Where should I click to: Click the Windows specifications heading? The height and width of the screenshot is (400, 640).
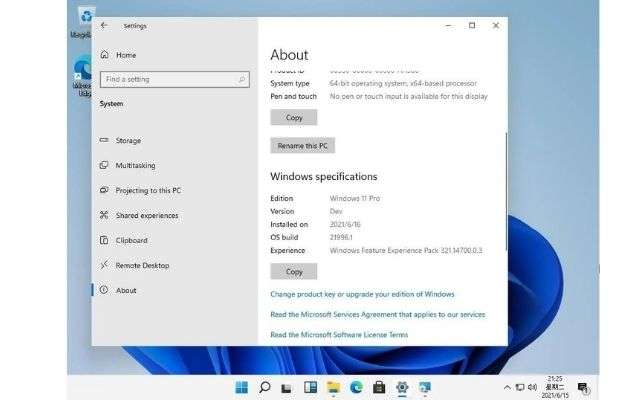pos(324,177)
